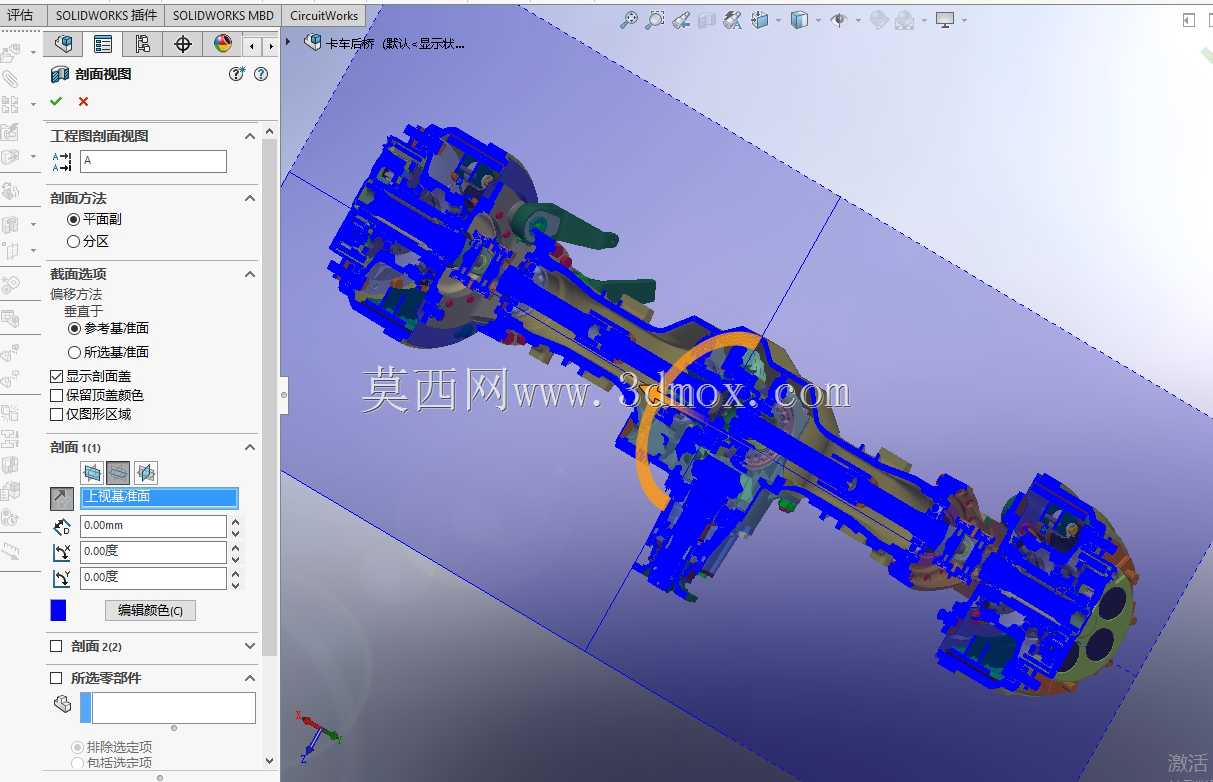Screen dimensions: 1213x782
Task: Collapse 剖面方法 section
Action: coord(250,198)
